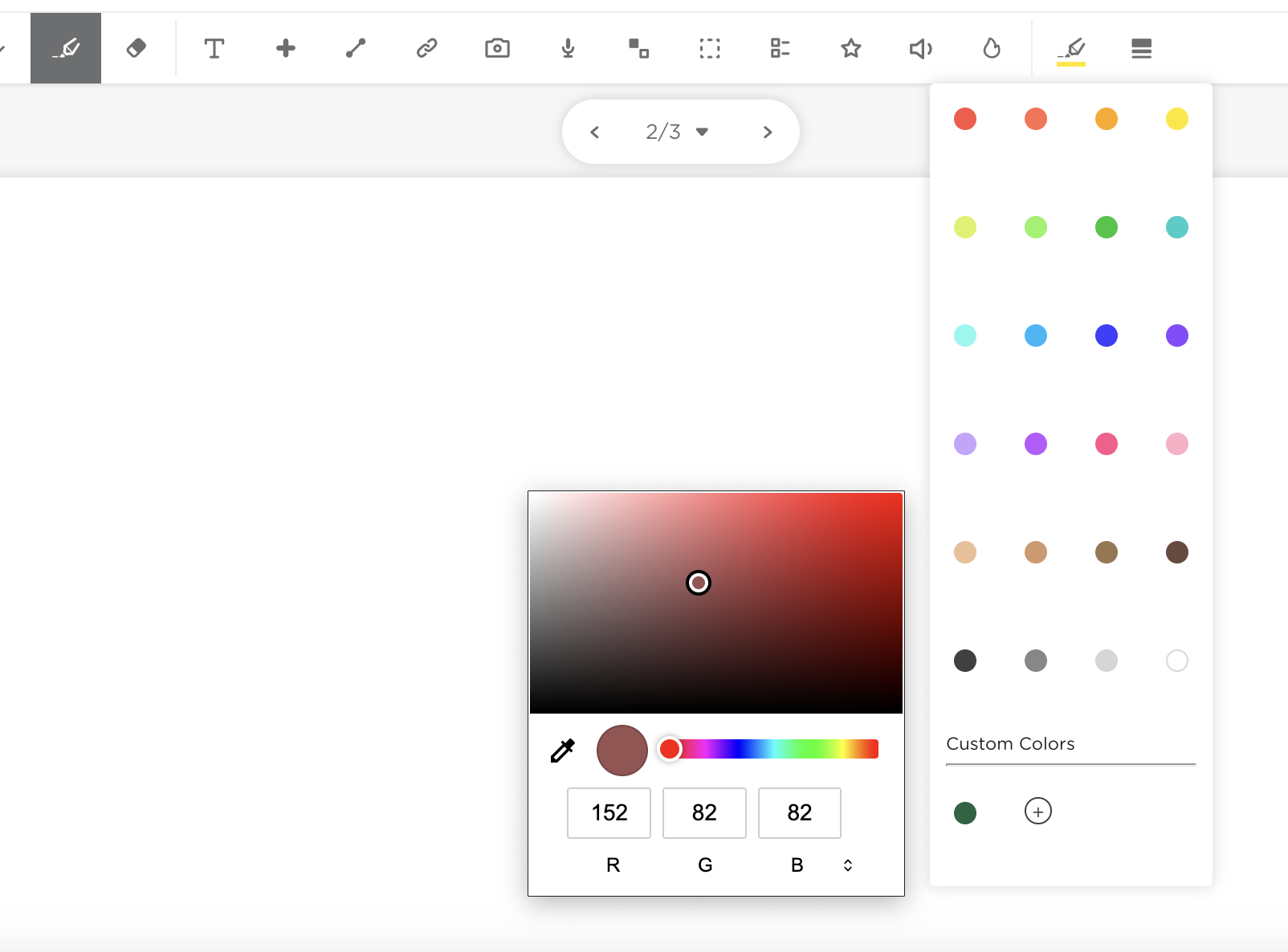
Task: Choose the light pink swatch
Action: click(1177, 444)
